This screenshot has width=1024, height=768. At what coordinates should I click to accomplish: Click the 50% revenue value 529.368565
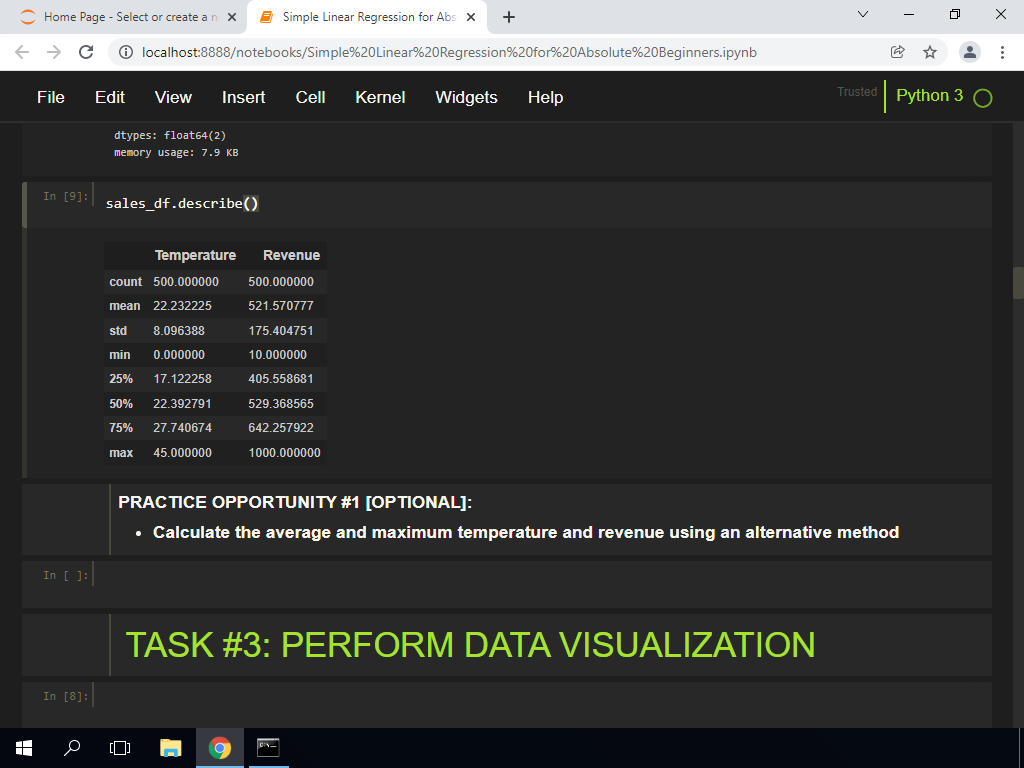click(281, 404)
